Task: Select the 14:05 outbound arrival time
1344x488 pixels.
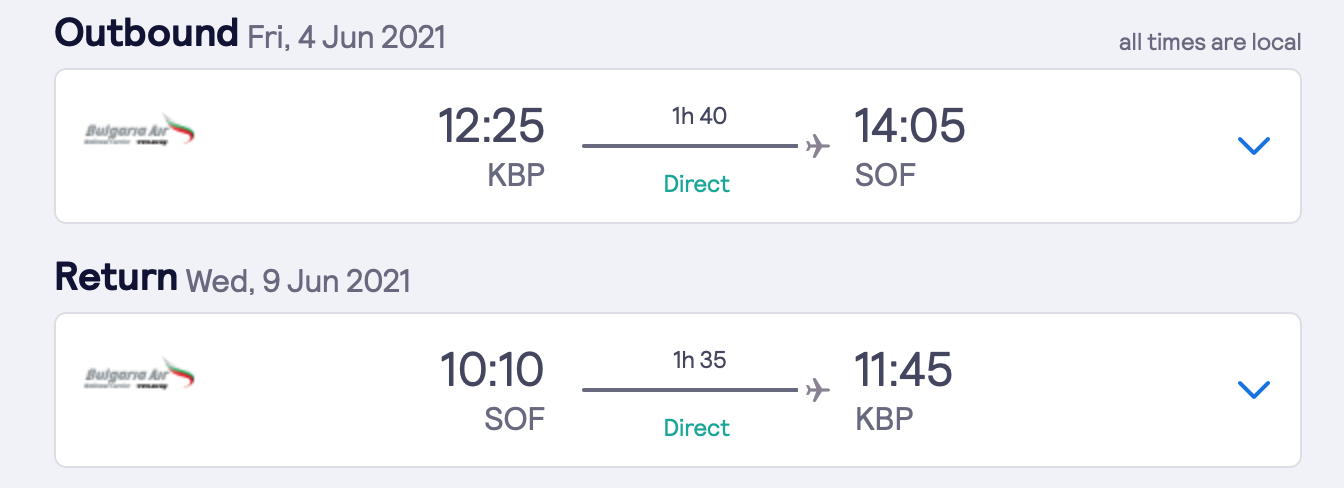Action: click(x=909, y=127)
